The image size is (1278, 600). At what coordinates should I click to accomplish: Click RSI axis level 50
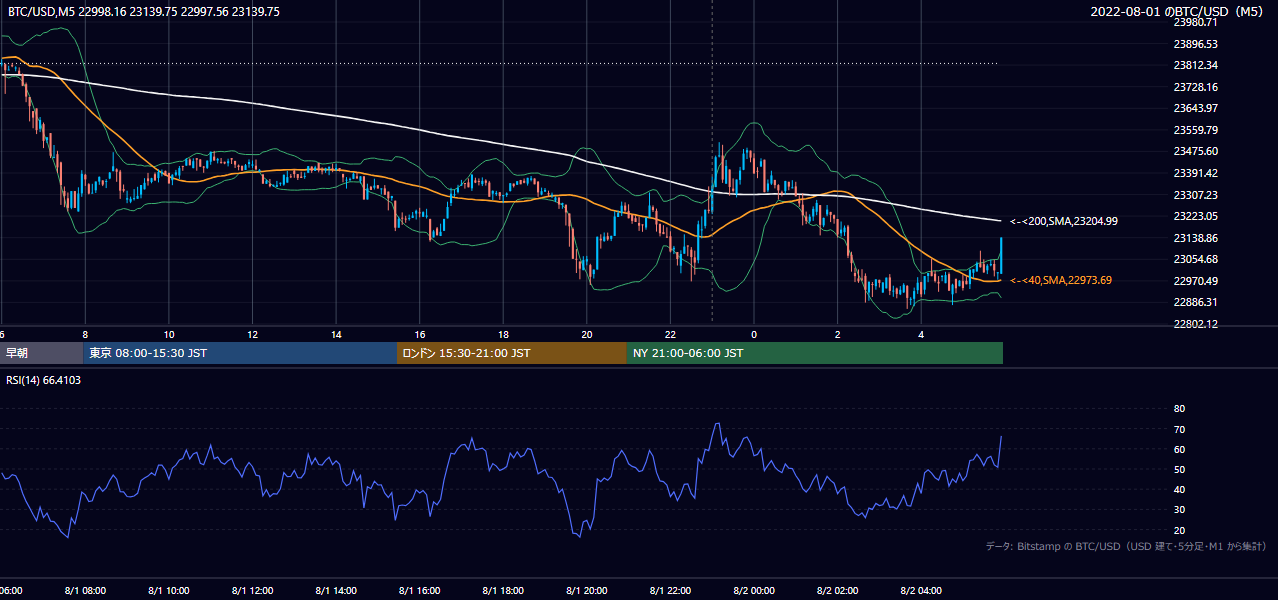(1179, 470)
